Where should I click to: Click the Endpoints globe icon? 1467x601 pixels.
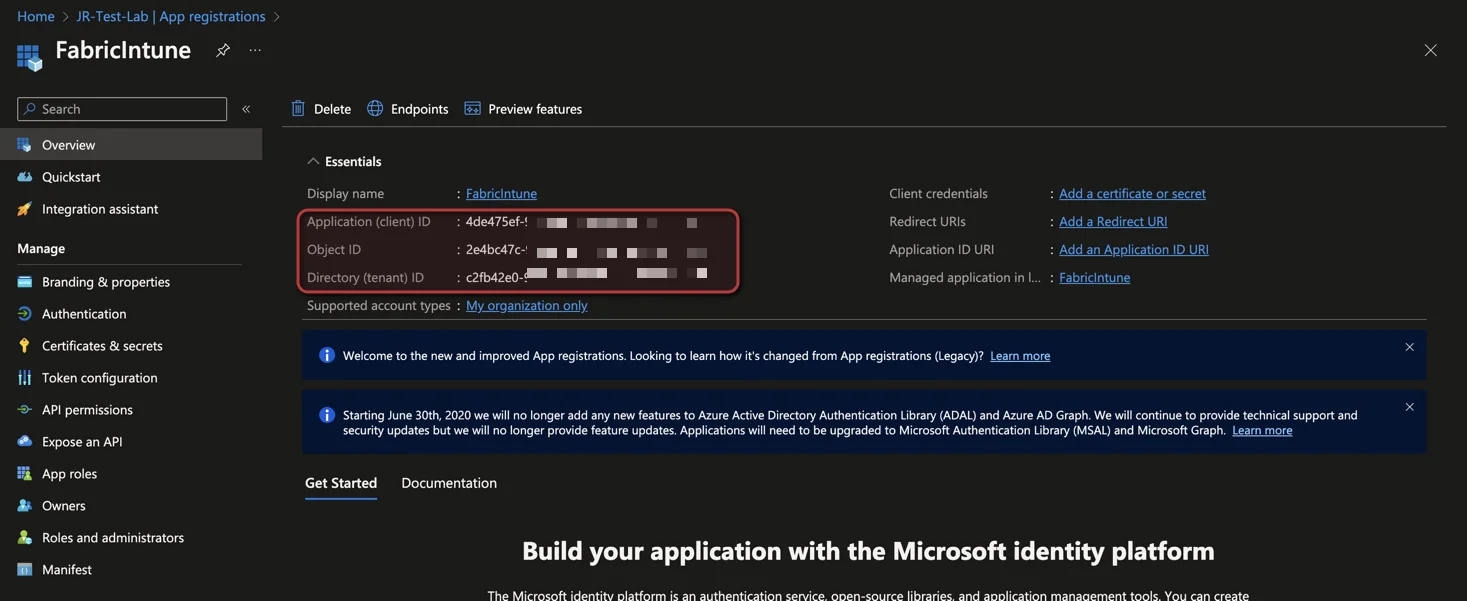tap(375, 108)
